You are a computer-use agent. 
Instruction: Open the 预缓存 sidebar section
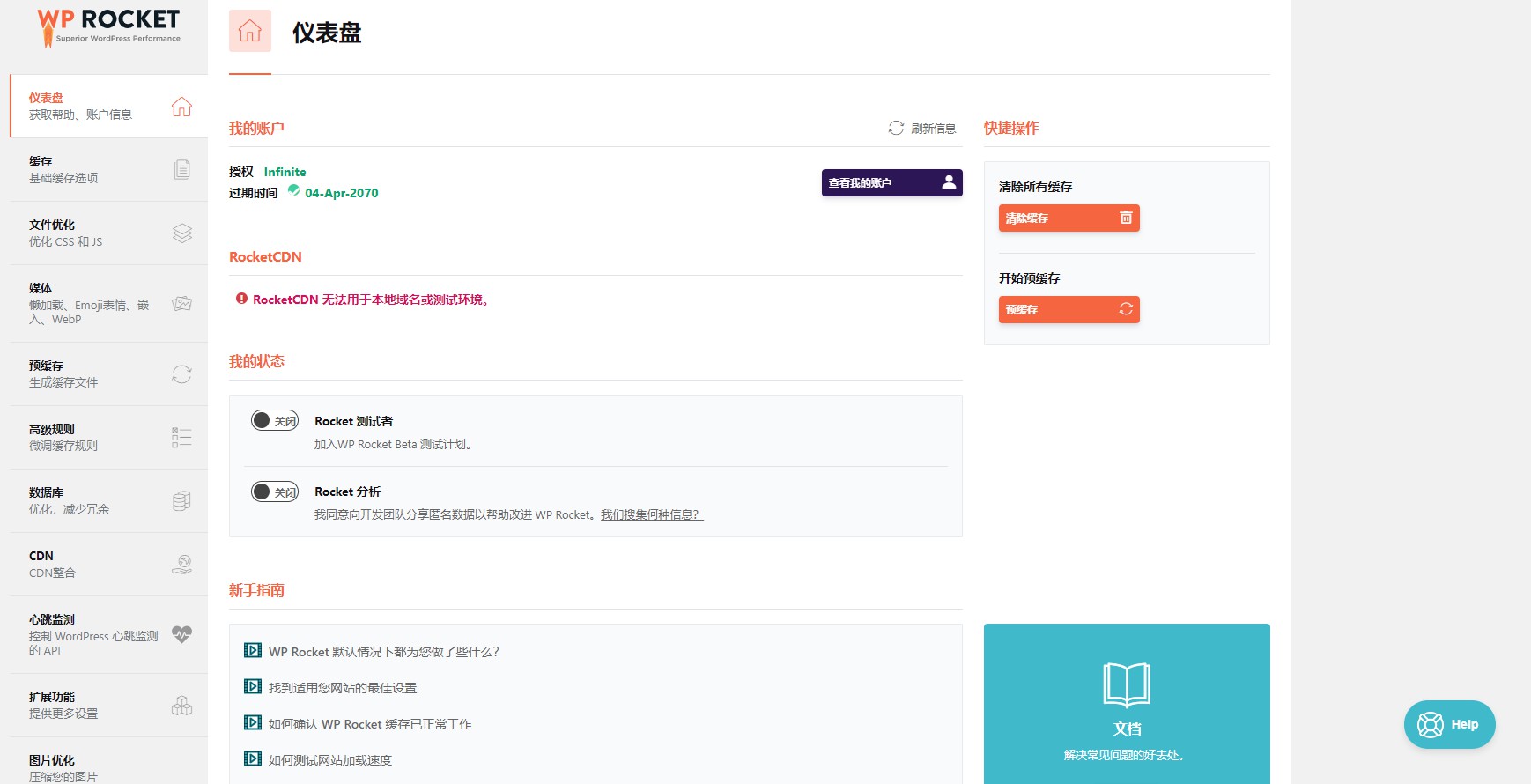tap(109, 374)
